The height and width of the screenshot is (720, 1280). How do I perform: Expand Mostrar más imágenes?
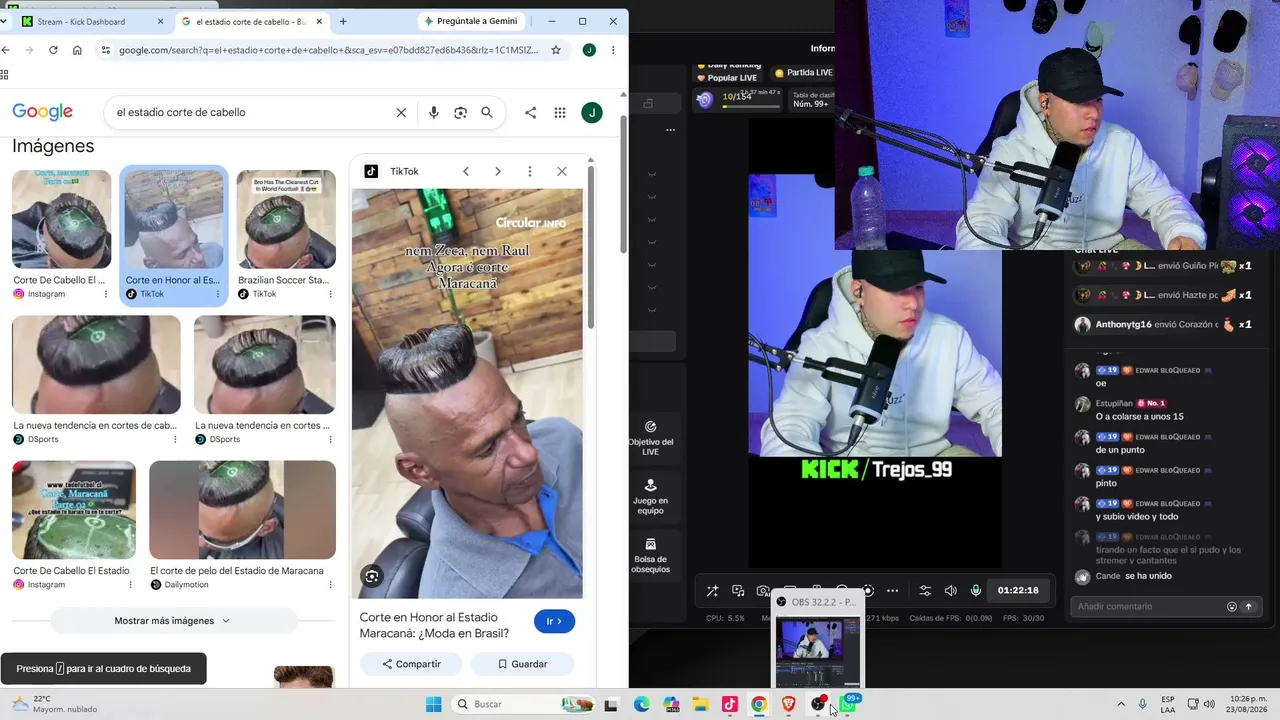[173, 621]
